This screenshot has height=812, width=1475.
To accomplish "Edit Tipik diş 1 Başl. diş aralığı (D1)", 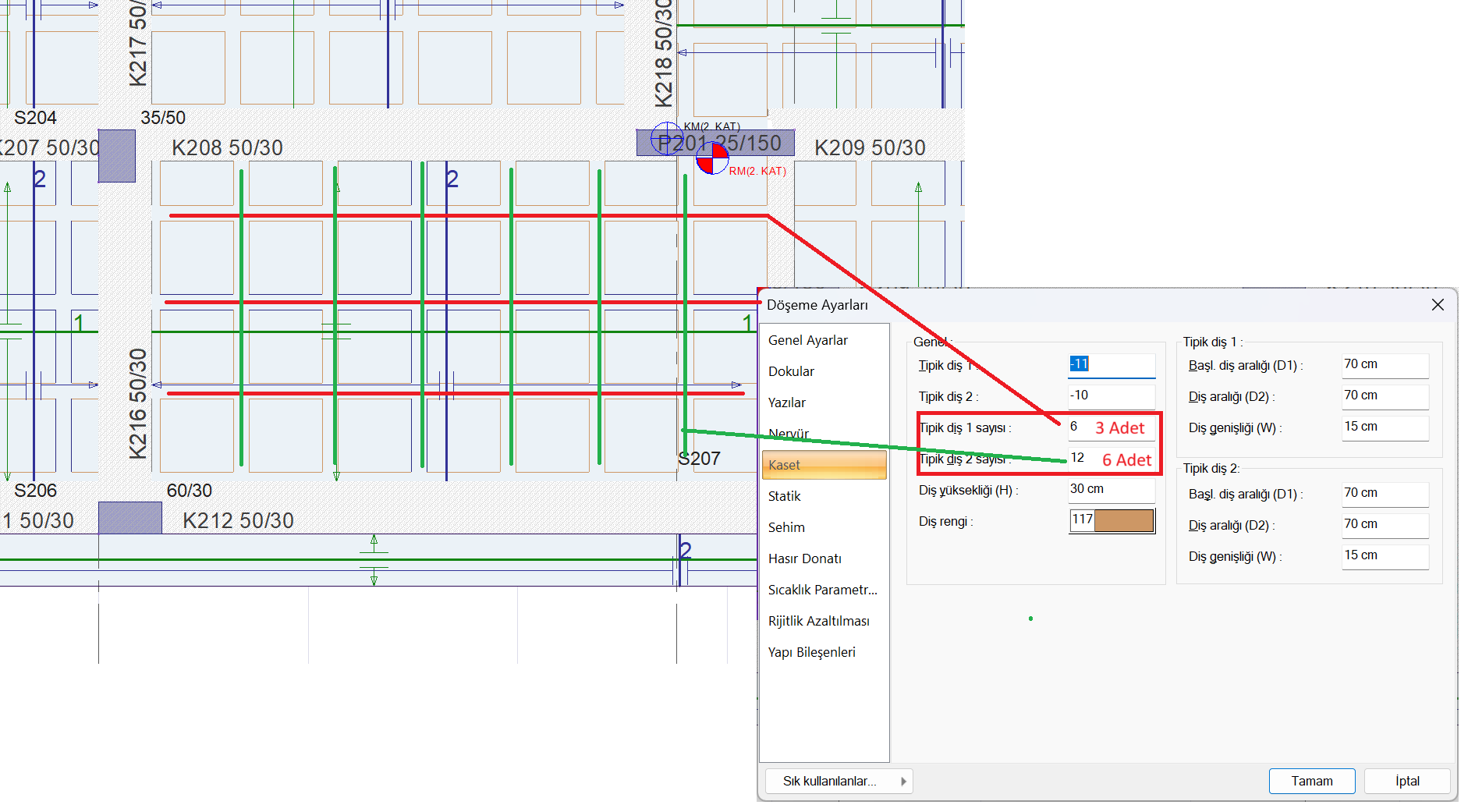I will coord(1385,364).
